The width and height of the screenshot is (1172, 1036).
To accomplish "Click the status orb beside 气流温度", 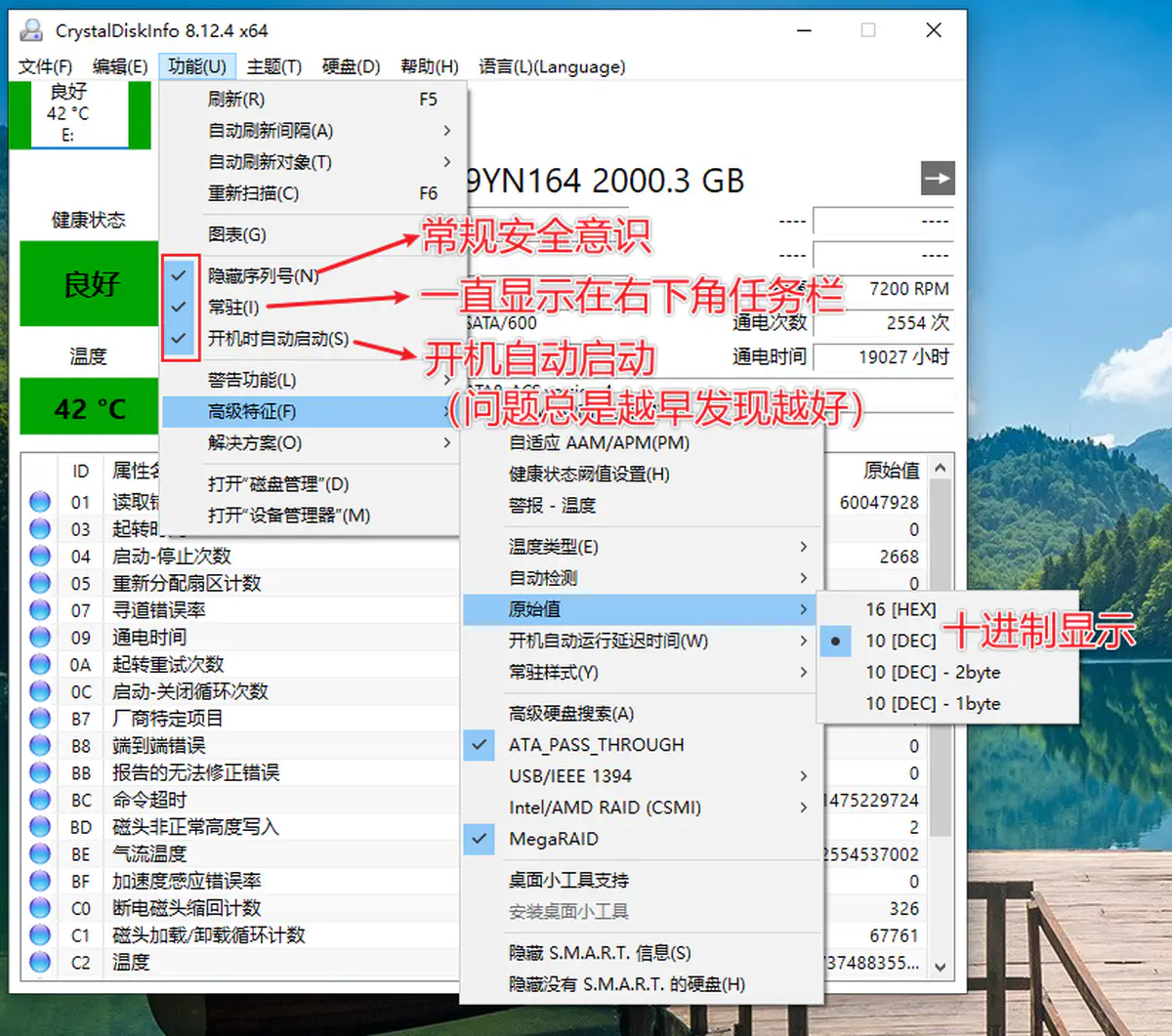I will (x=40, y=854).
